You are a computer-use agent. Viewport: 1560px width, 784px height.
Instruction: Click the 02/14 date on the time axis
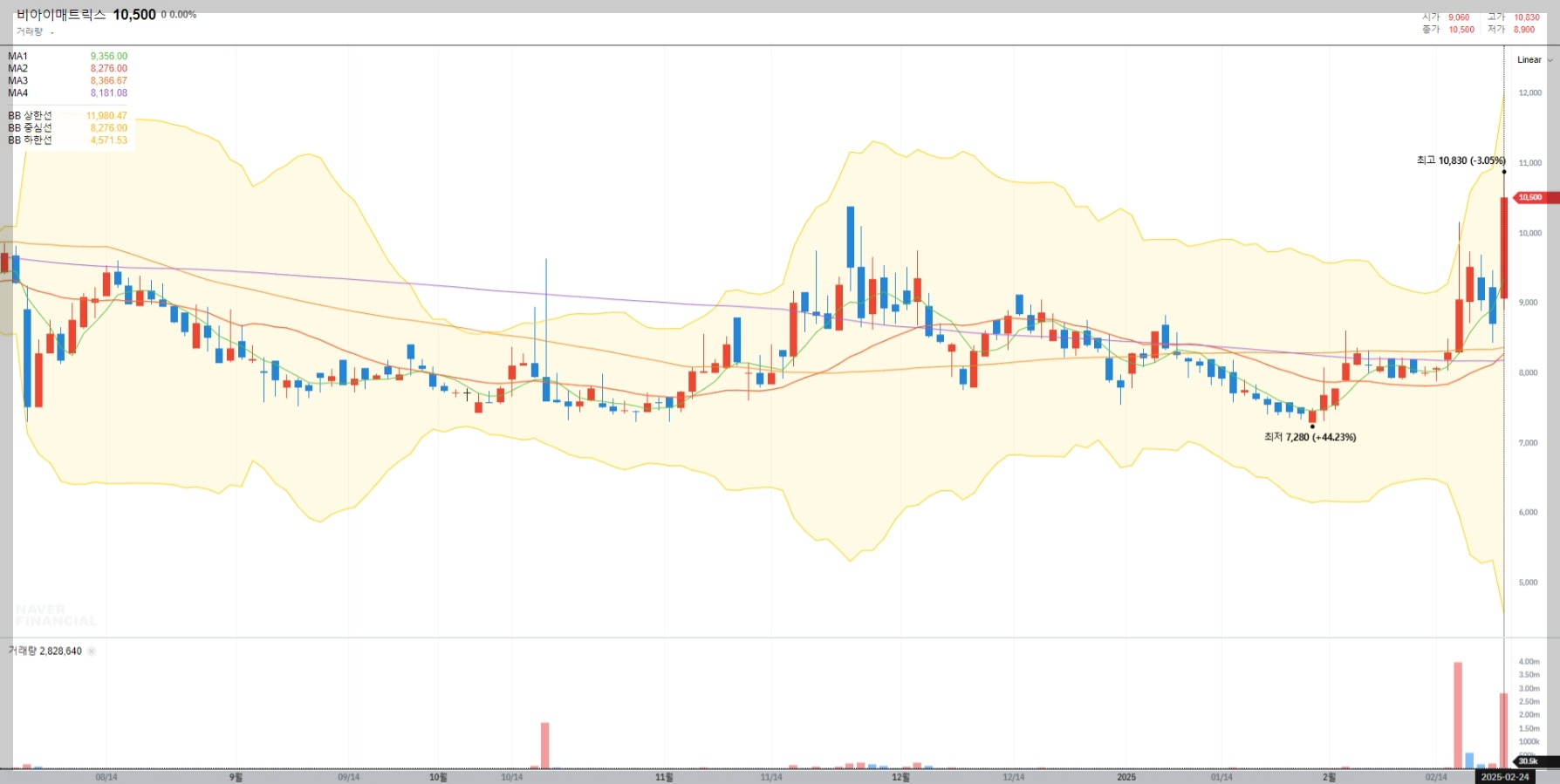1436,777
